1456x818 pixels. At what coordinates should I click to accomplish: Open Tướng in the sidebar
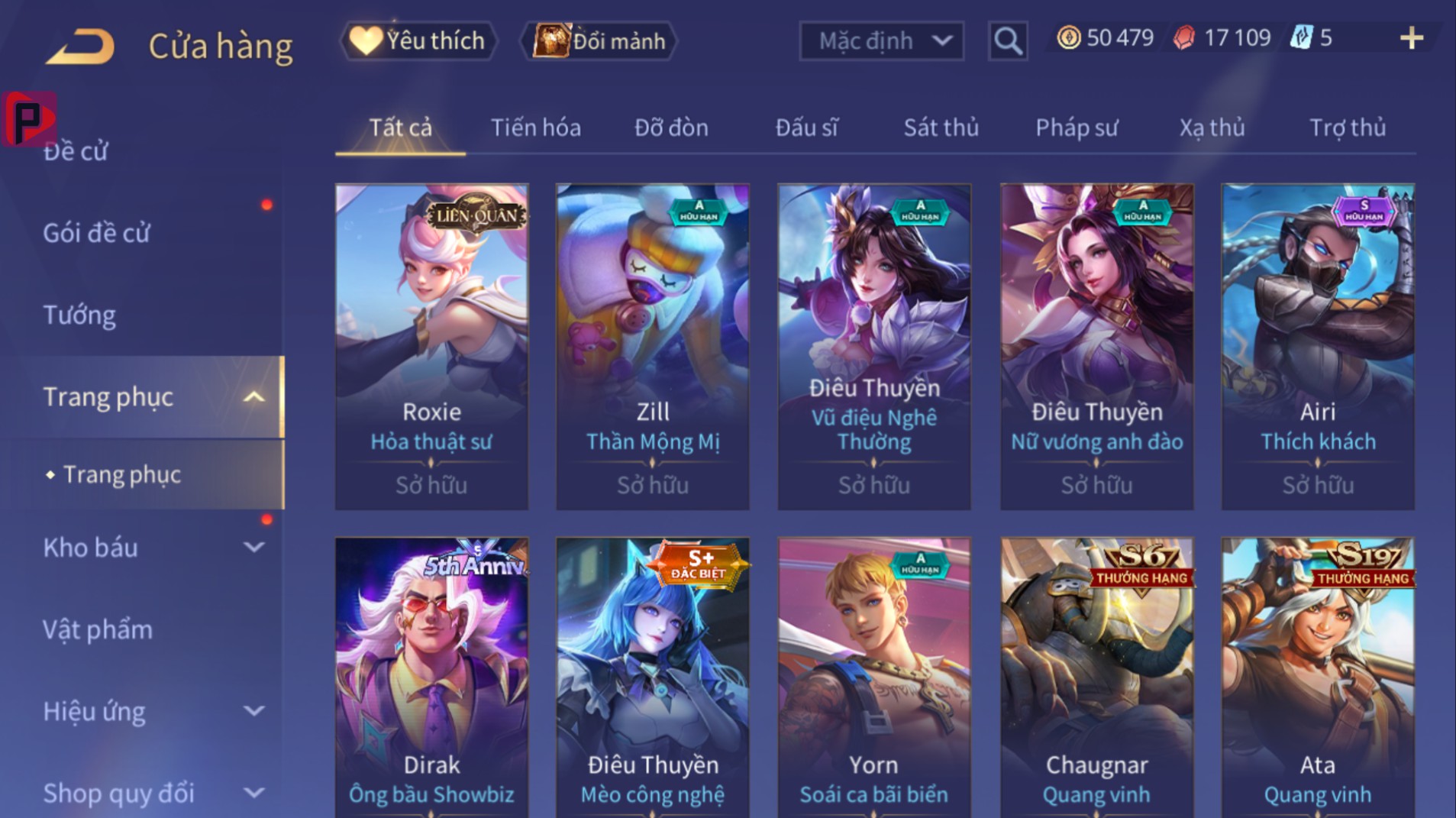(79, 315)
